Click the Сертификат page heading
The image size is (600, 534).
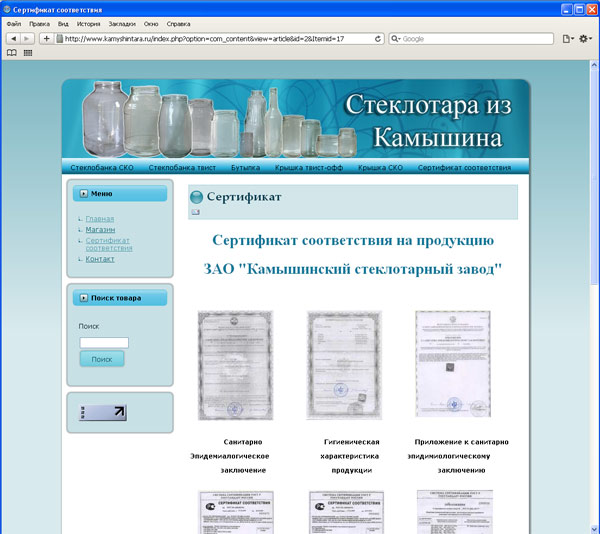[244, 197]
